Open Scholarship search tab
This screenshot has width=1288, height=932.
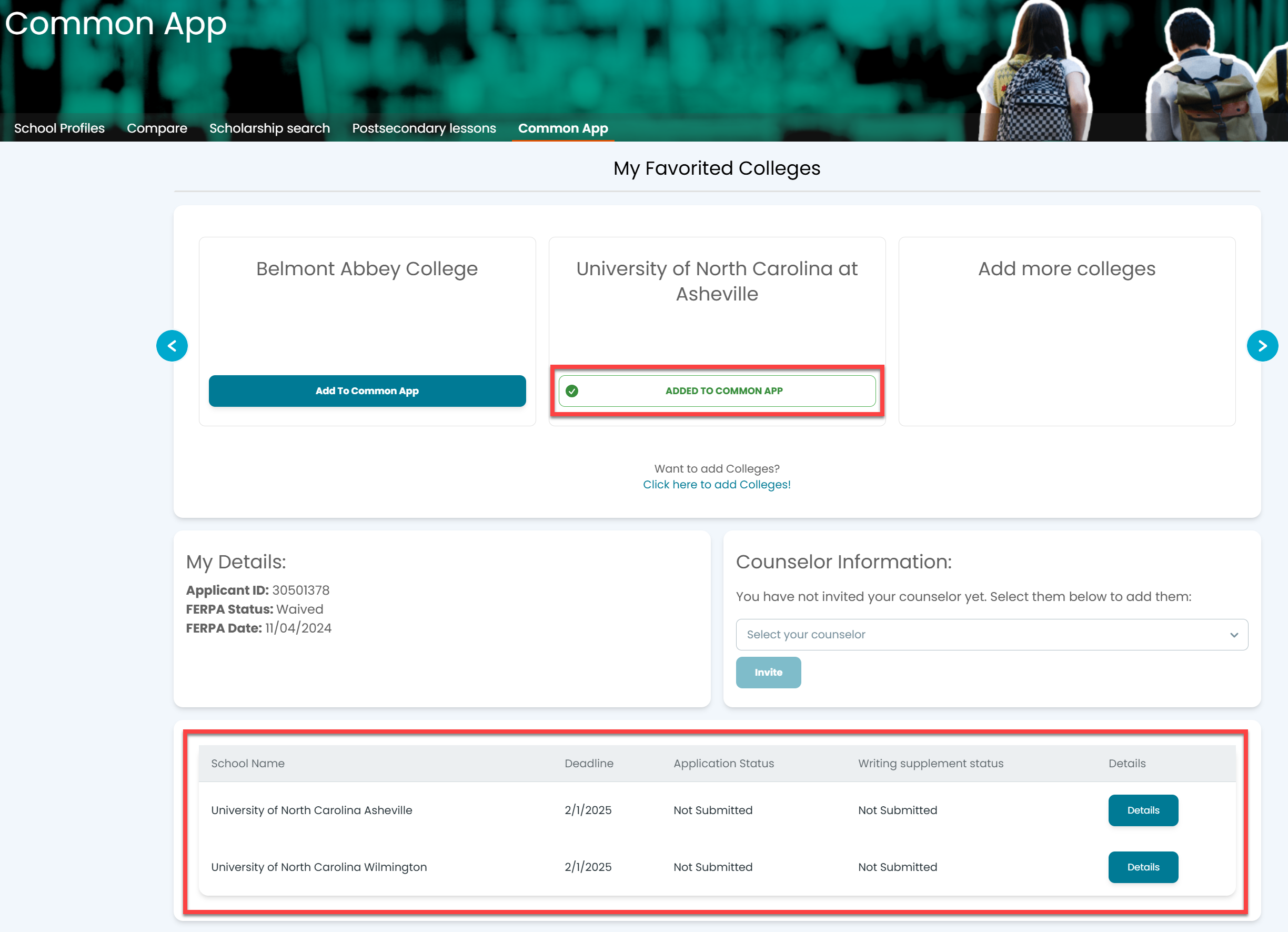coord(270,128)
